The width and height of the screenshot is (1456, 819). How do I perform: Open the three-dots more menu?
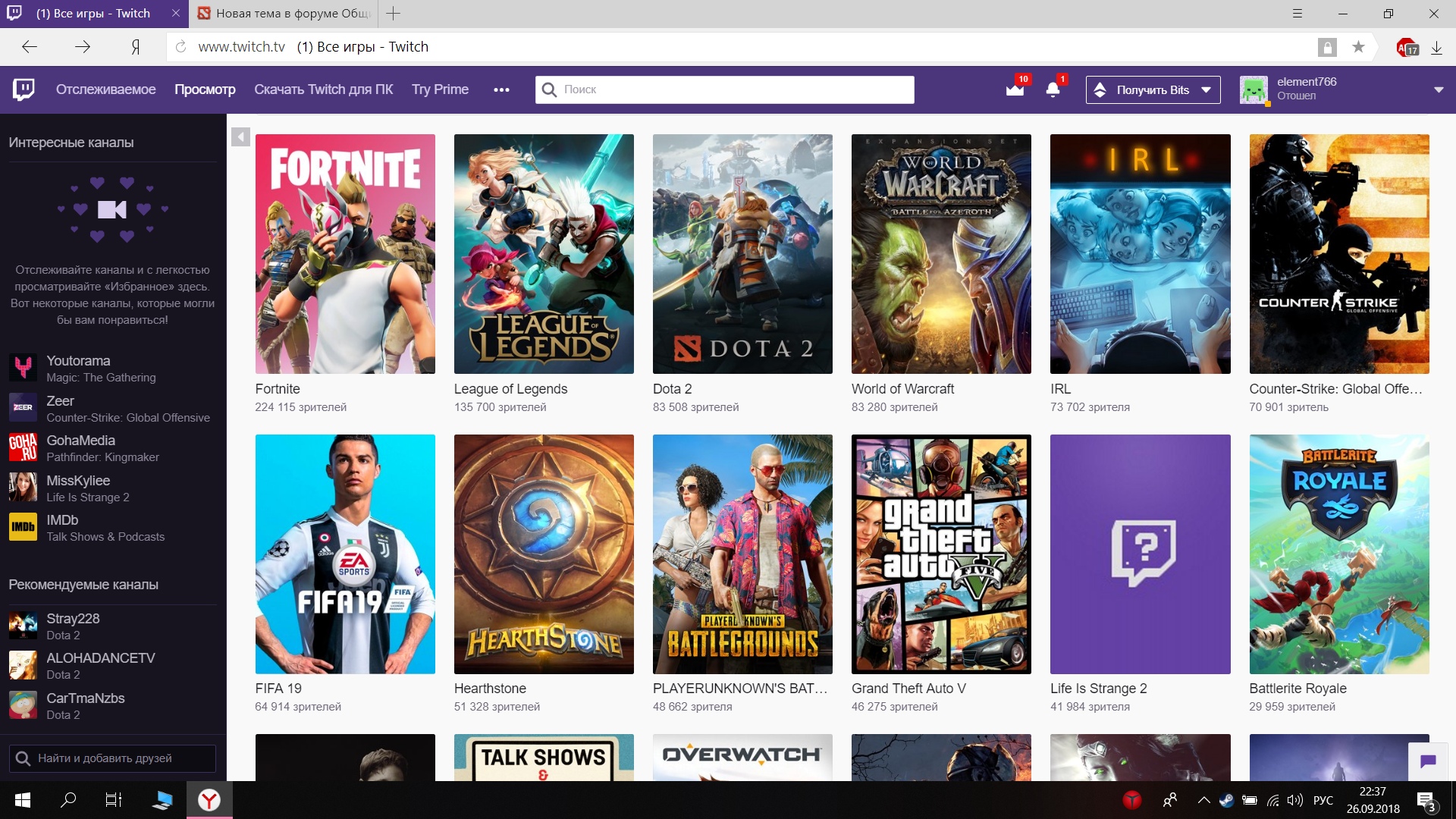(501, 89)
